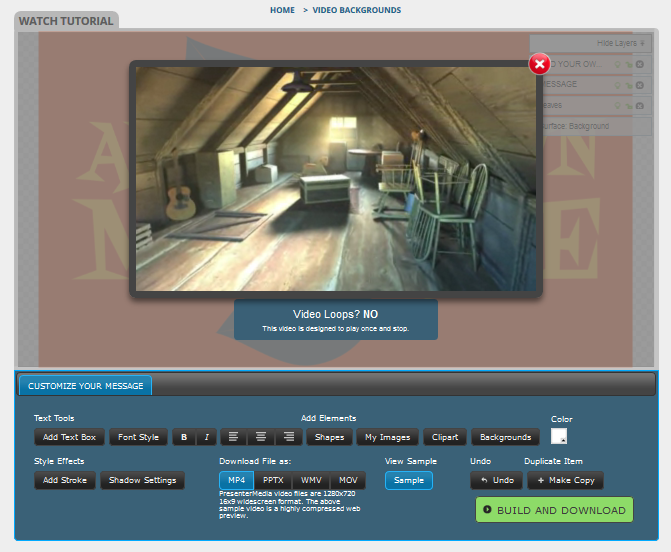Toggle lock on the Leaves layer
This screenshot has width=671, height=552.
coord(629,105)
